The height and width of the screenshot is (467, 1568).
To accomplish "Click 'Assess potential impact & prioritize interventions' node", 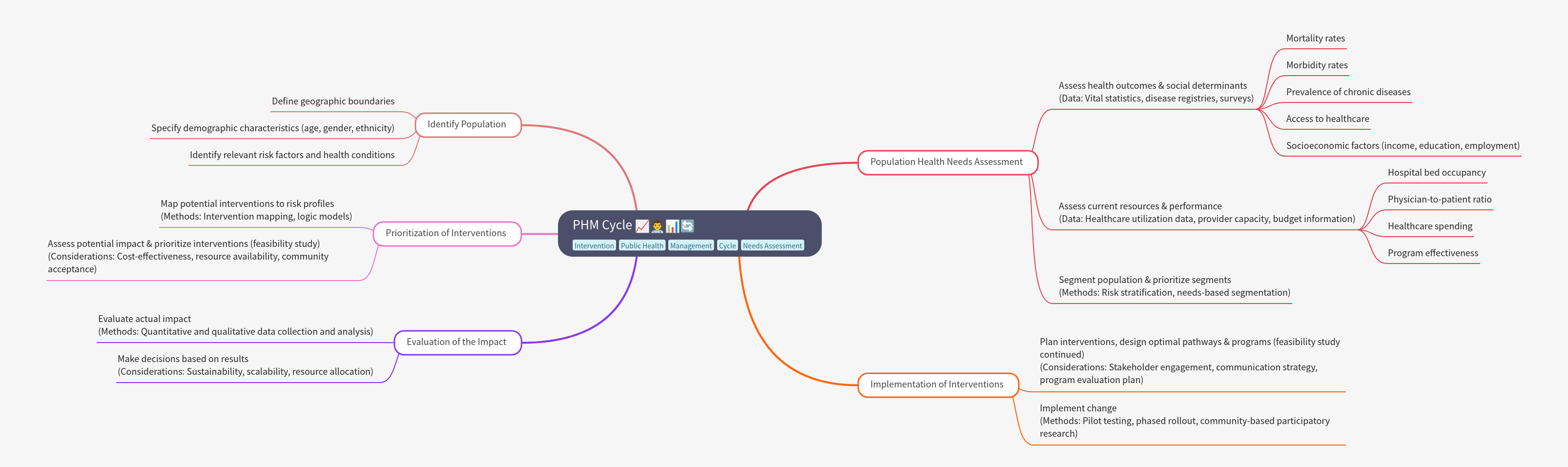I will point(188,256).
